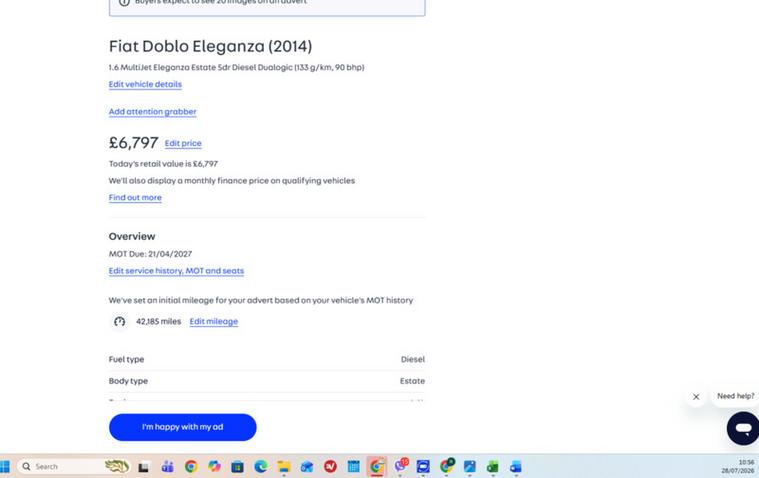This screenshot has height=478, width=759.
Task: Click the taskbar Search box
Action: [x=74, y=466]
